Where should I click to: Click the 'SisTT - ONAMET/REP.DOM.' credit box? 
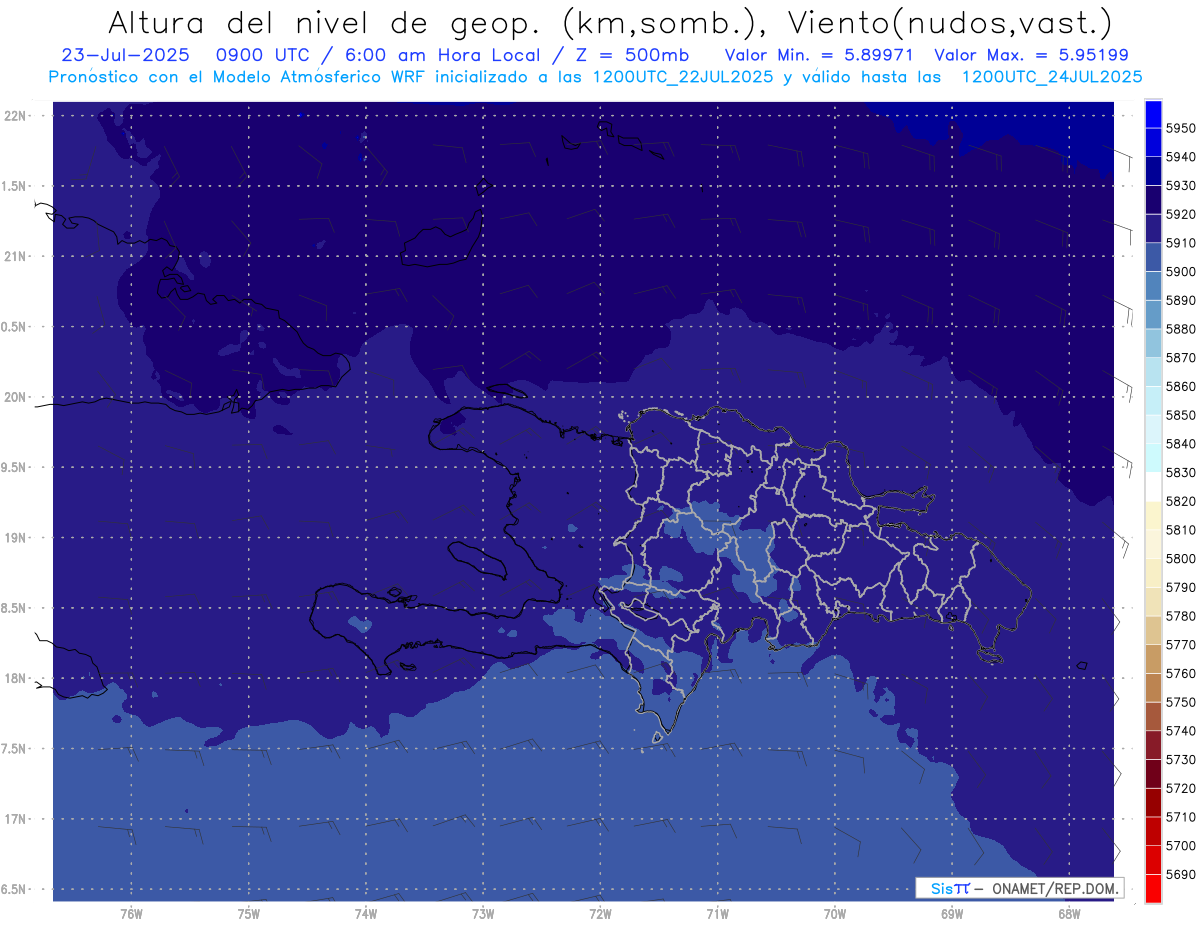(x=1020, y=888)
